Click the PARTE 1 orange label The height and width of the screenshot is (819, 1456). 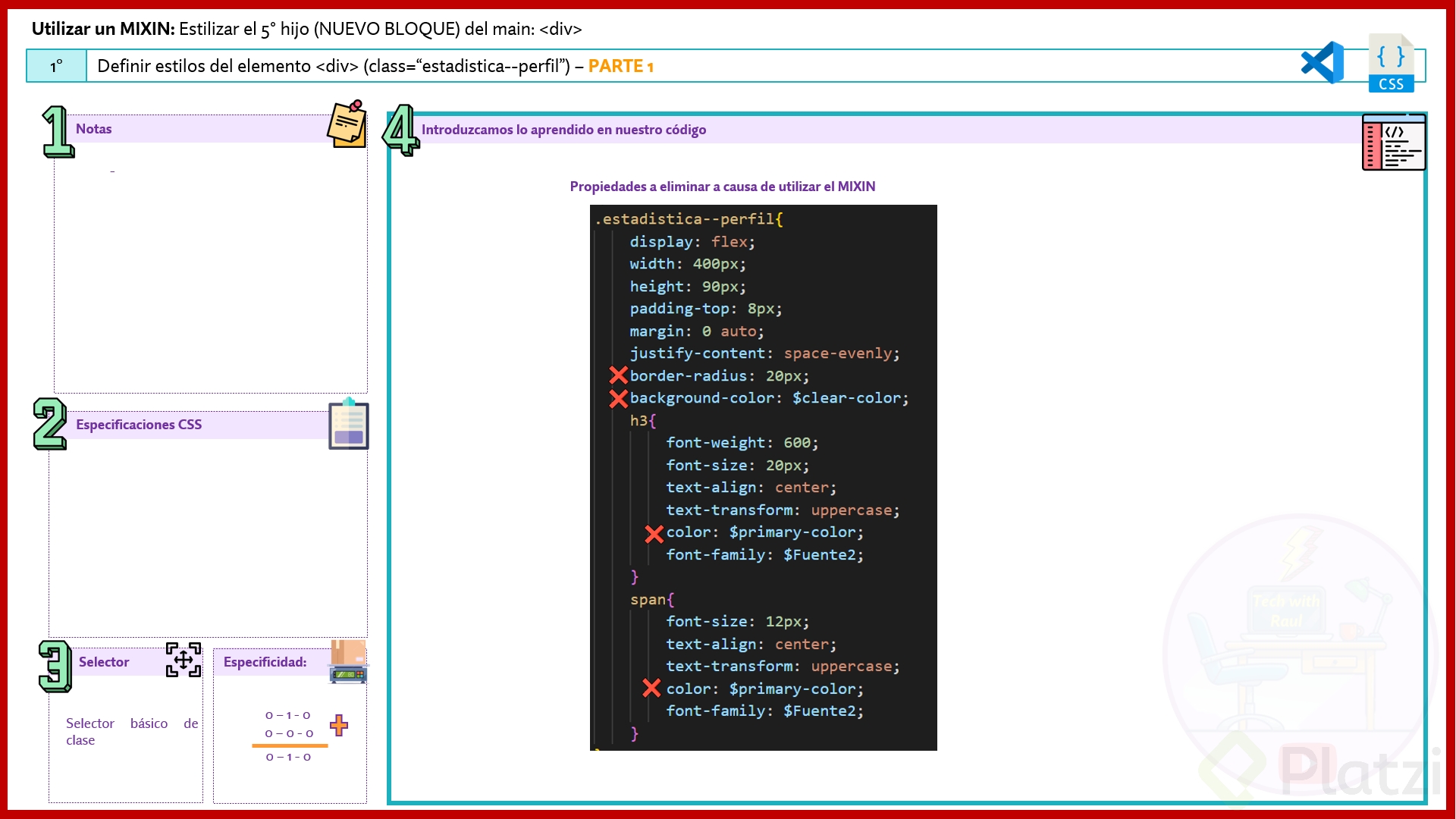(620, 67)
